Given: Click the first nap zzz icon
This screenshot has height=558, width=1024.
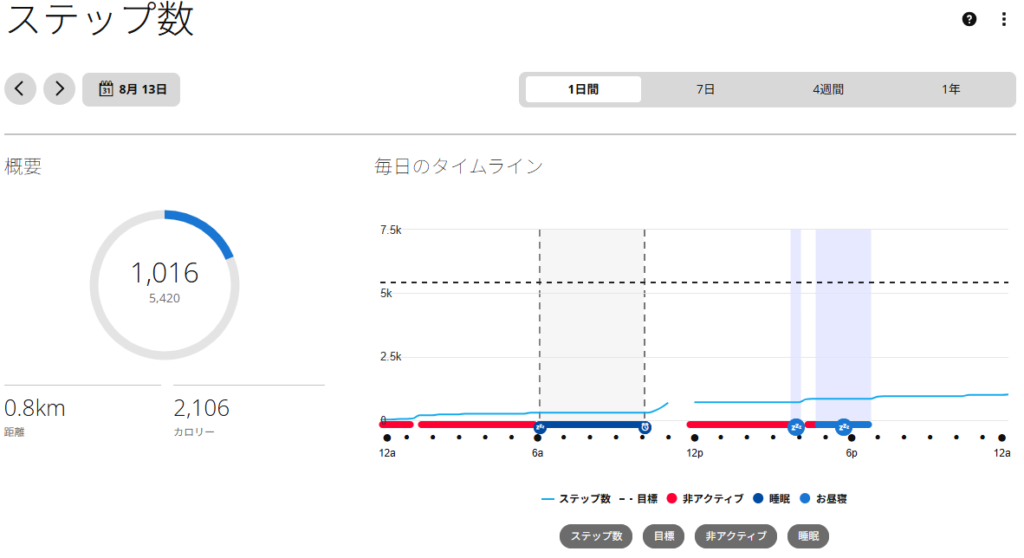Looking at the screenshot, I should [796, 427].
